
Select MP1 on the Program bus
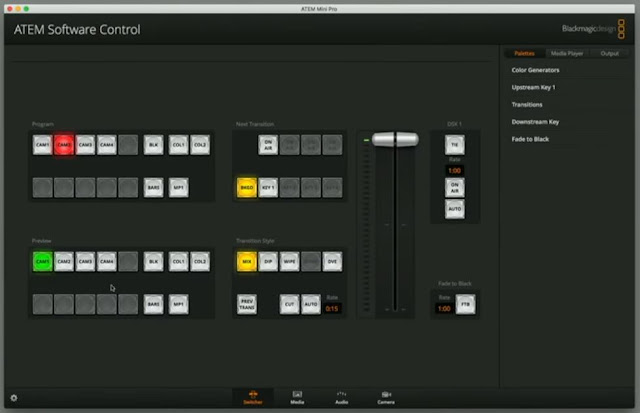(179, 187)
